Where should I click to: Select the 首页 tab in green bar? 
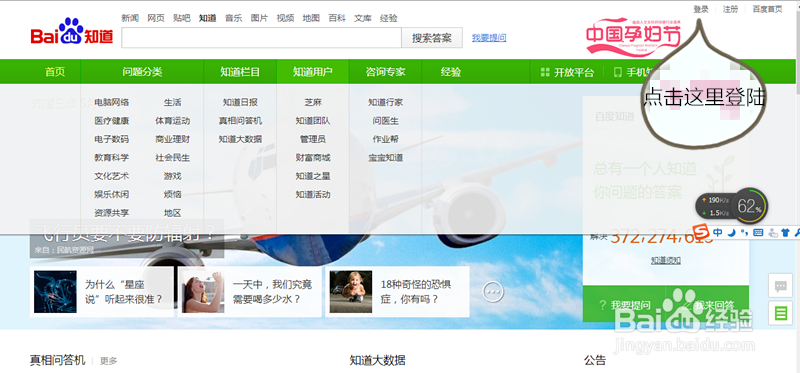tap(55, 72)
